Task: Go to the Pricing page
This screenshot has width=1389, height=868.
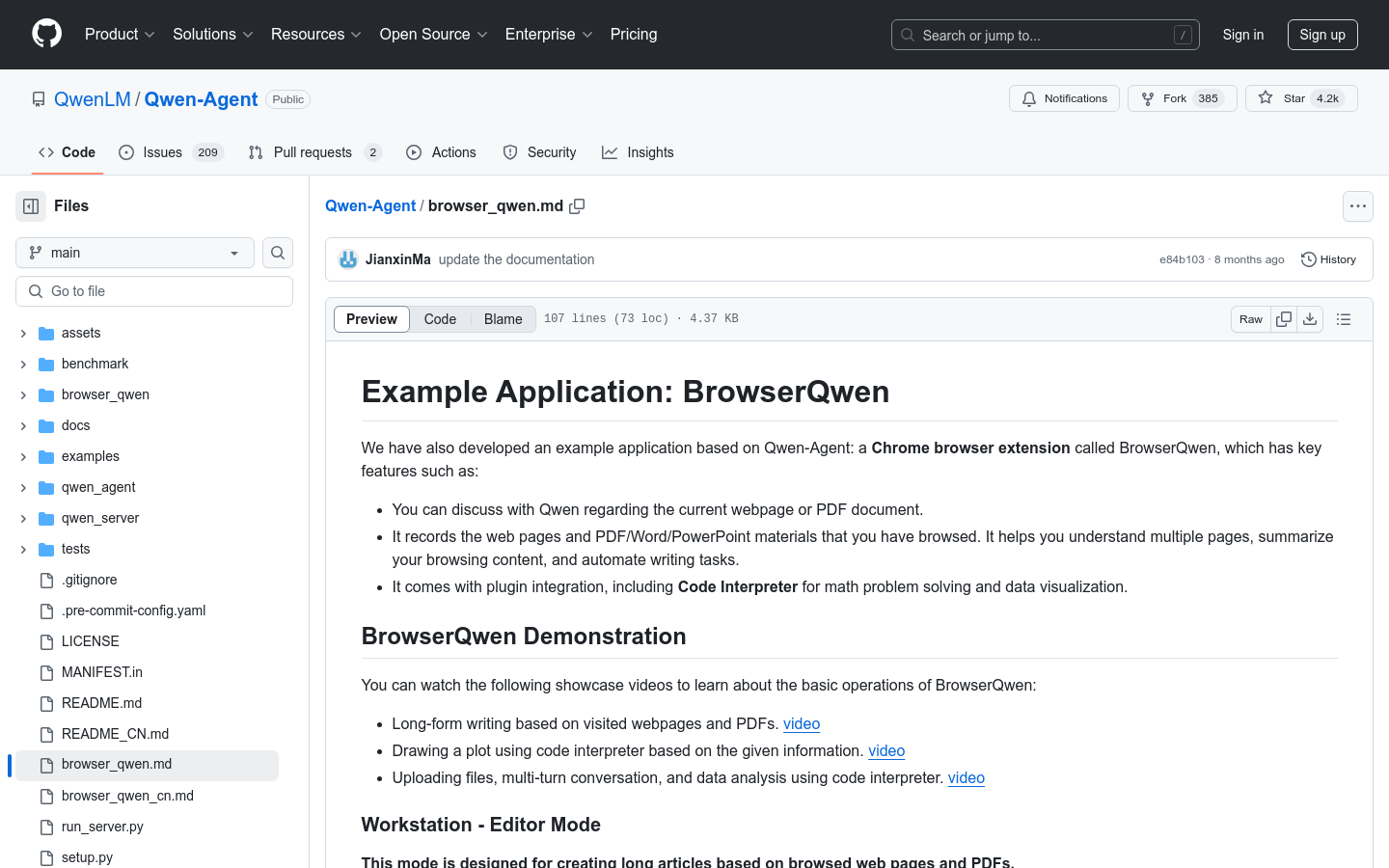Action: 634,34
